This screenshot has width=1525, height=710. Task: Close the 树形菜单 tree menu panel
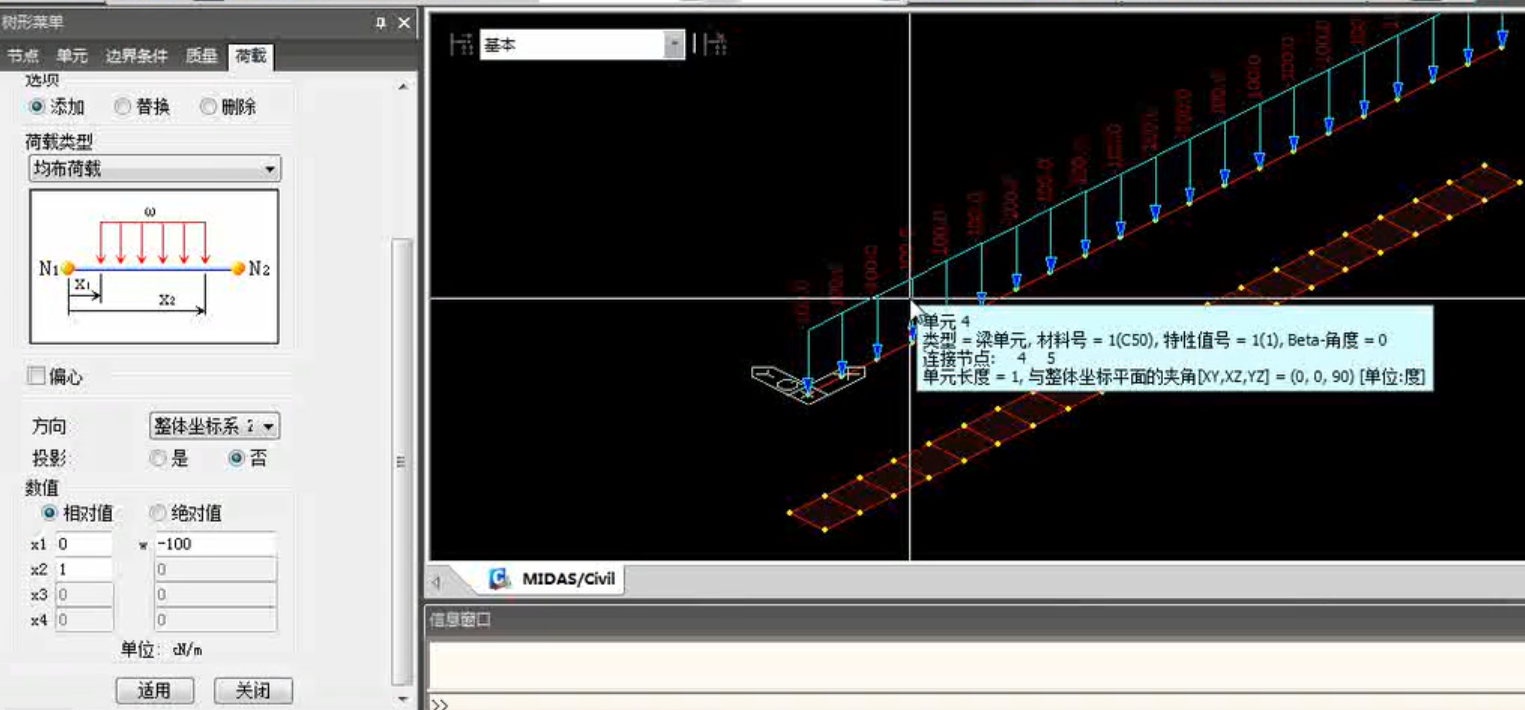(403, 23)
